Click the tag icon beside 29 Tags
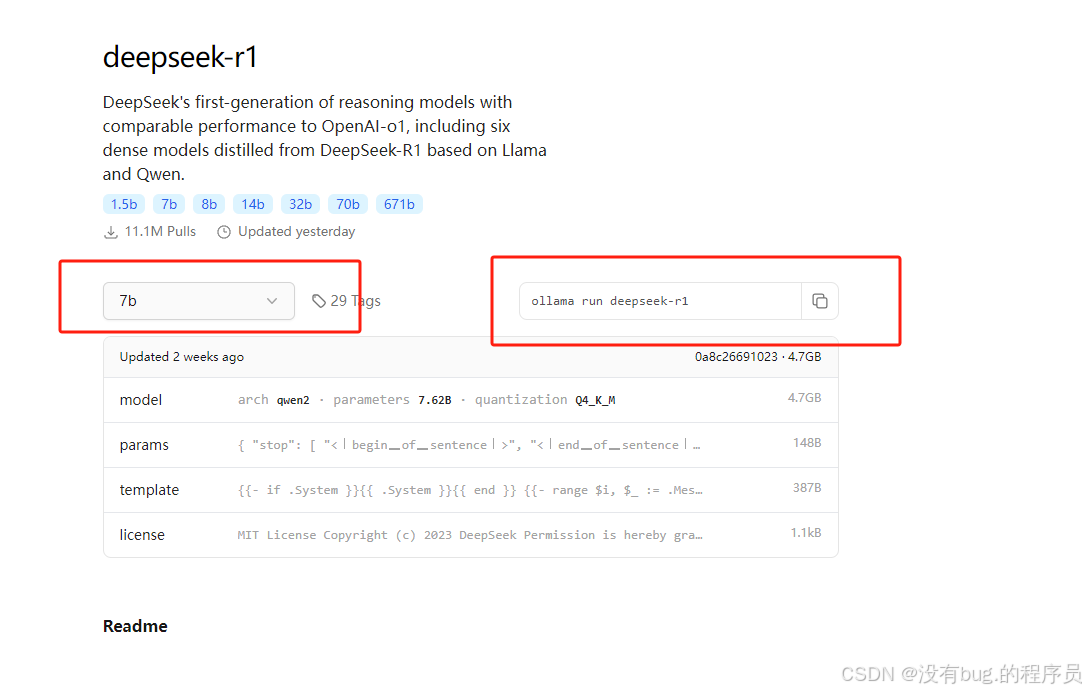 click(x=319, y=301)
